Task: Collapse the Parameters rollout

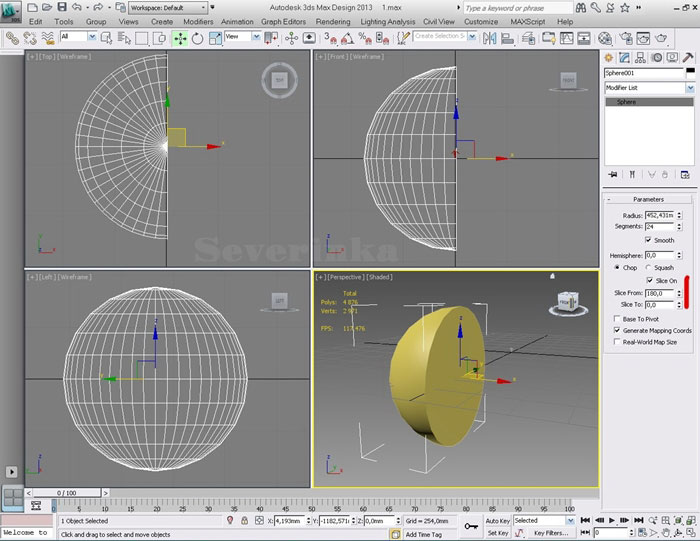Action: [649, 199]
